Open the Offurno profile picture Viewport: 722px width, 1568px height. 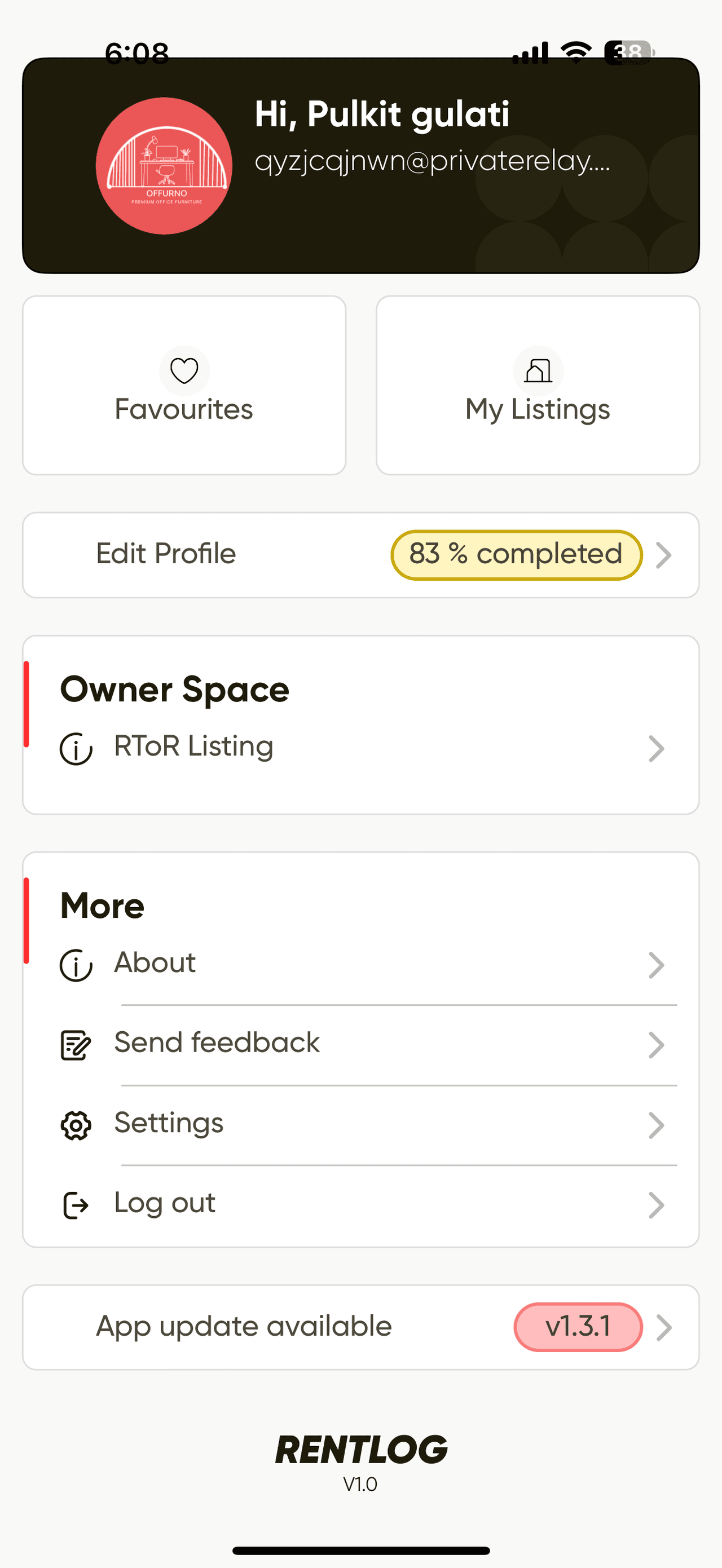(x=164, y=166)
